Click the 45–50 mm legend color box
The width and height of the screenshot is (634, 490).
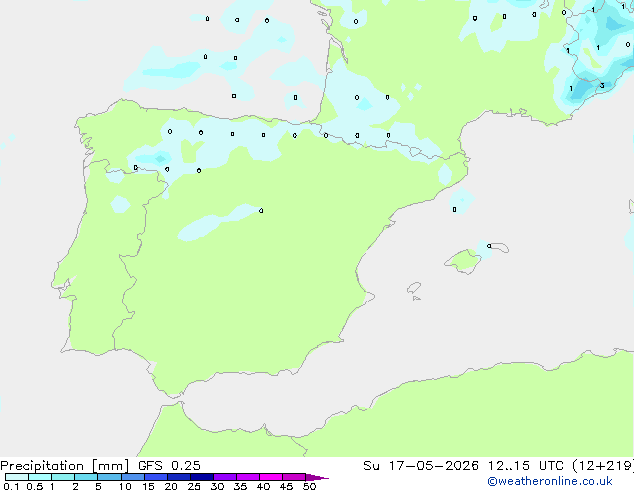[294, 477]
